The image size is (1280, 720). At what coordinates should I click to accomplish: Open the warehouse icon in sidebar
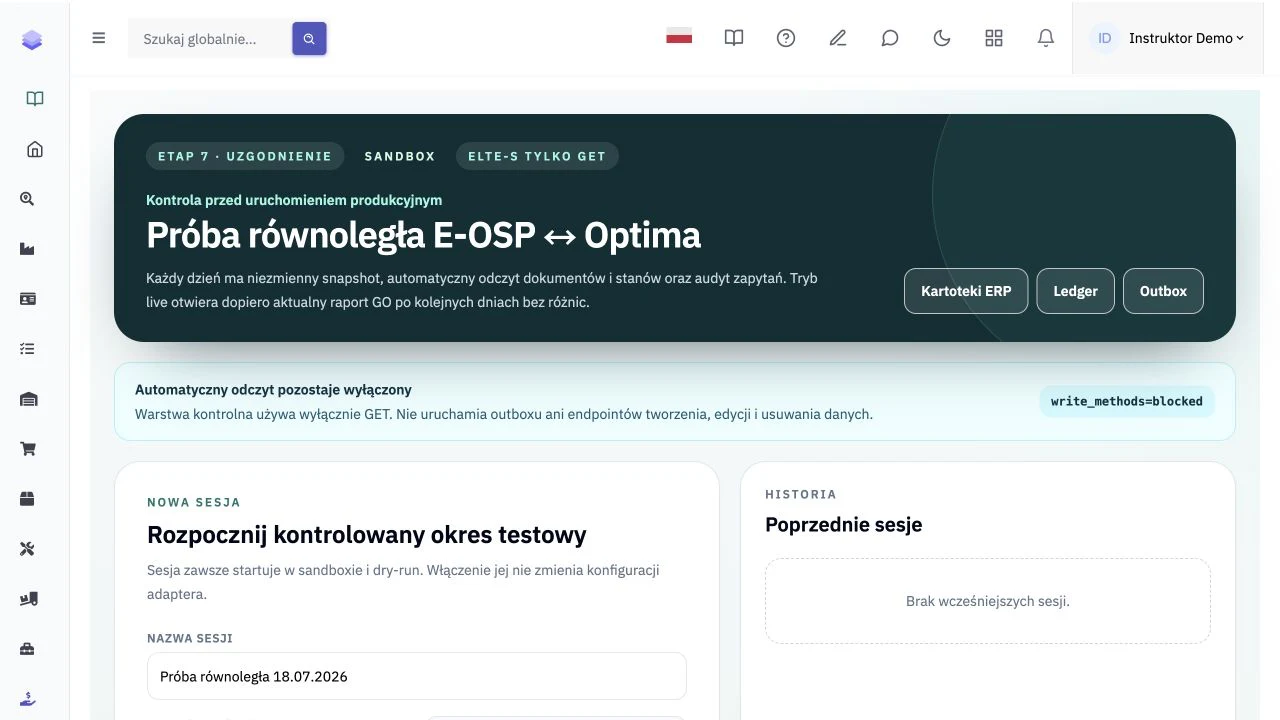28,399
